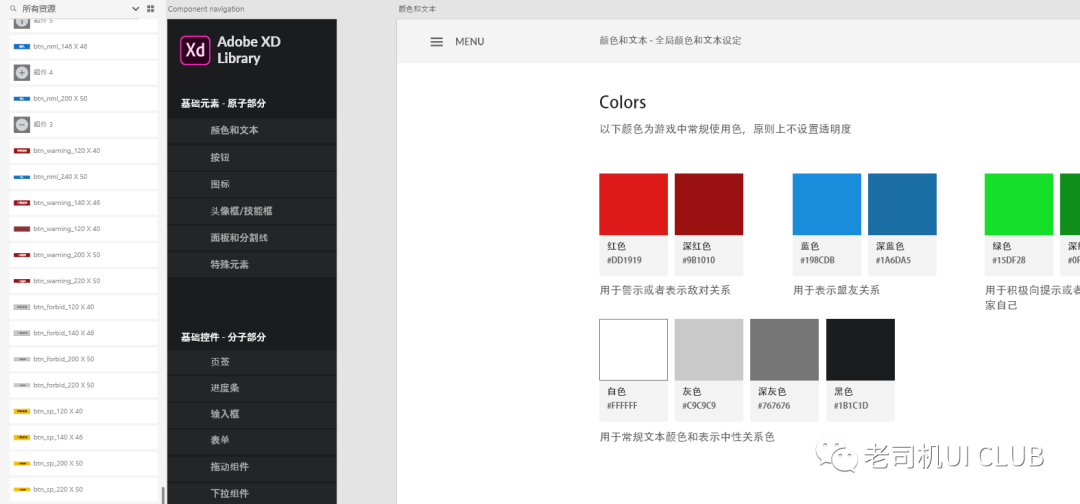
Task: Click the 基础元素 - 原子部分 section header
Action: pos(223,104)
